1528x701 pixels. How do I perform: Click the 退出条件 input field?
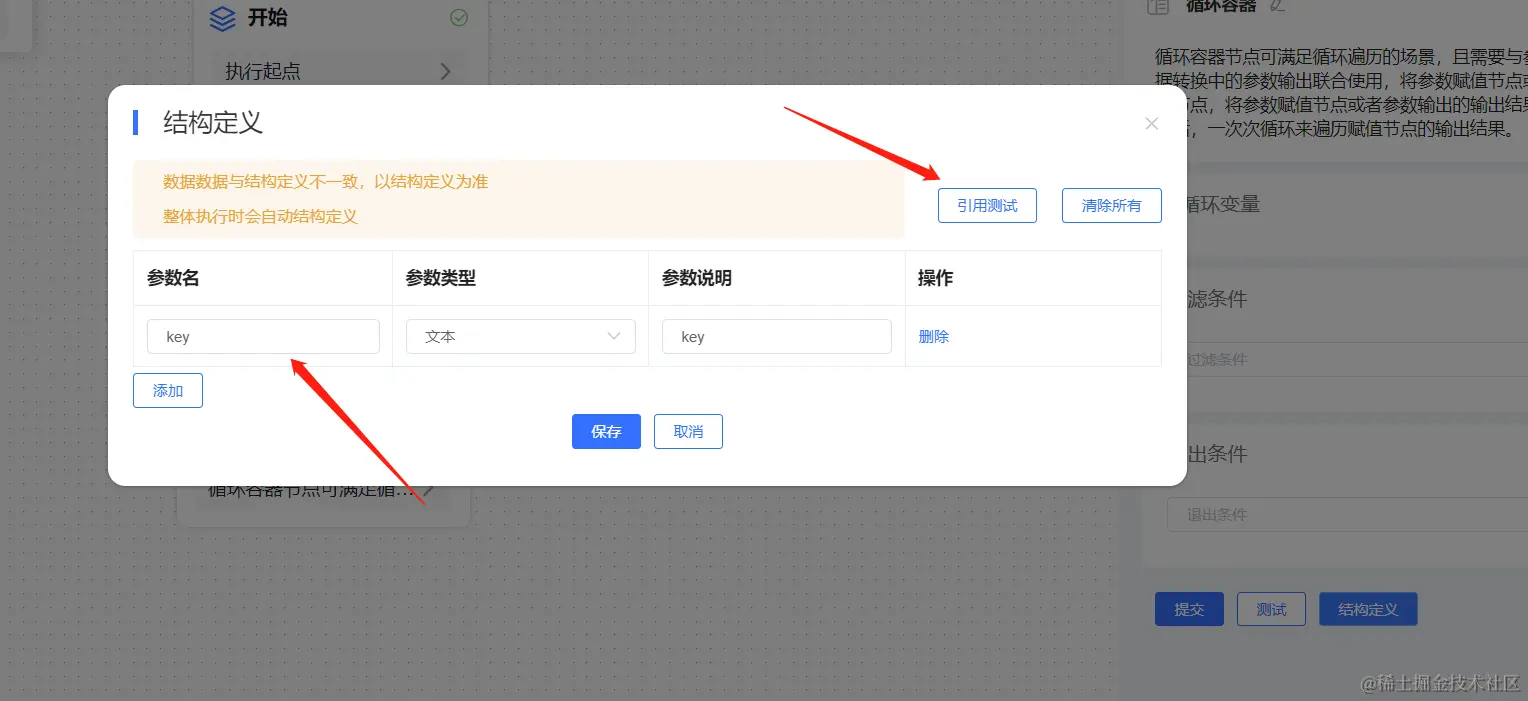(1347, 515)
